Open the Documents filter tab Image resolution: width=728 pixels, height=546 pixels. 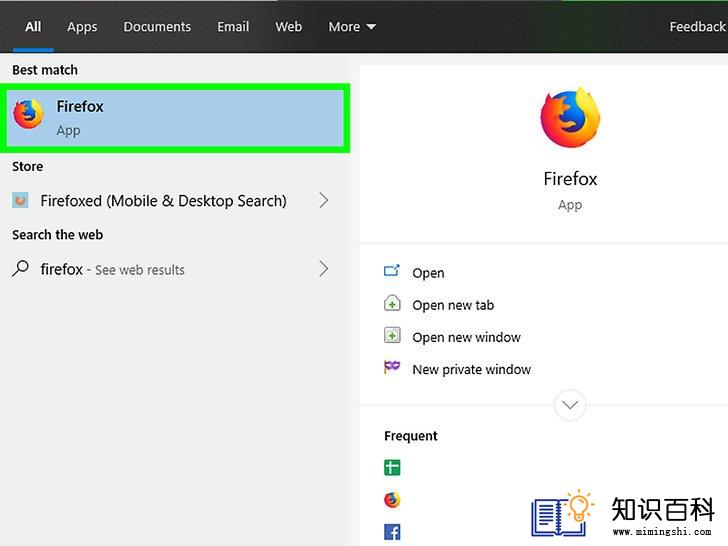(157, 27)
